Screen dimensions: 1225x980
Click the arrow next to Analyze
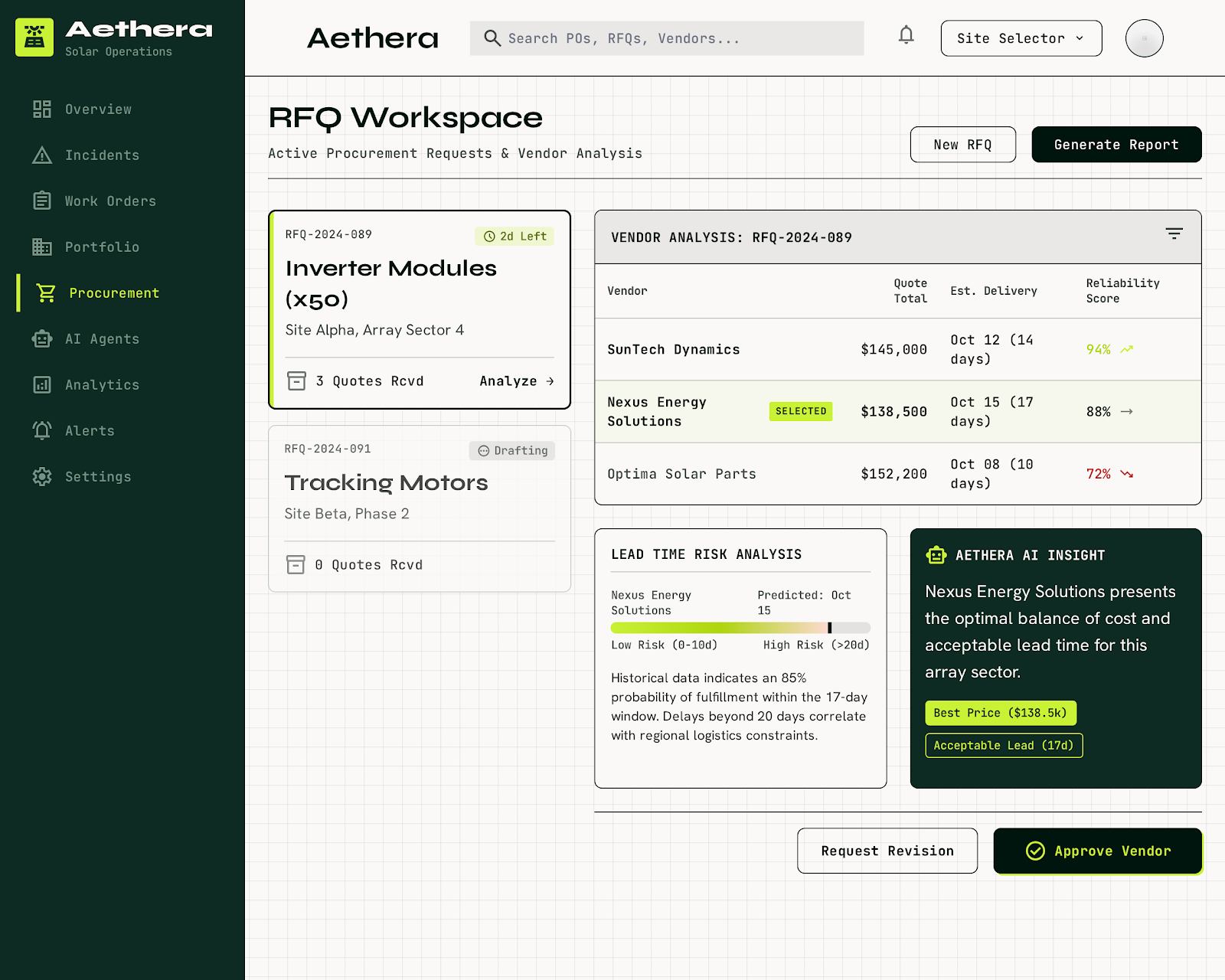point(550,381)
